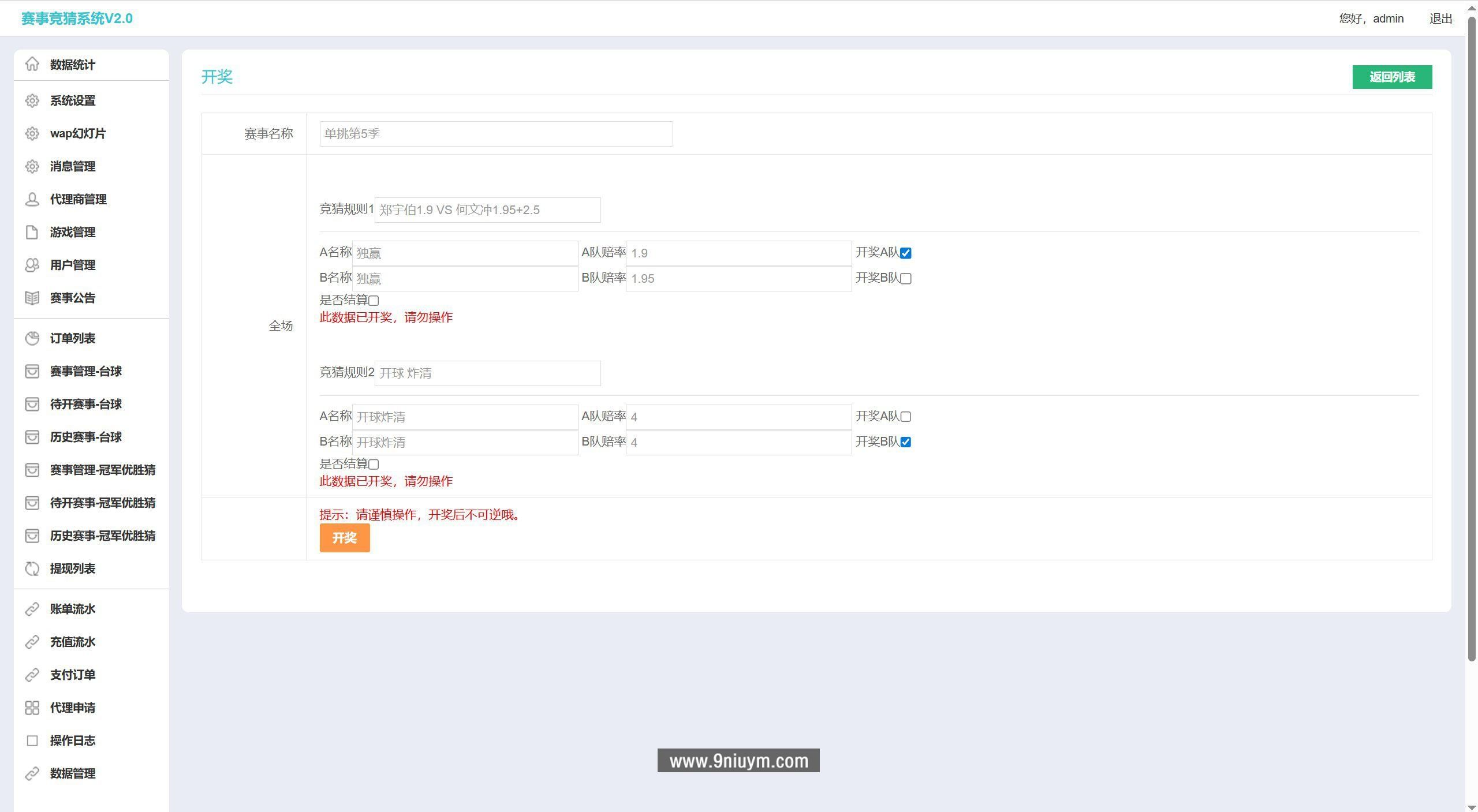Click 提示：请谨慎操作 warning text

pos(421,515)
